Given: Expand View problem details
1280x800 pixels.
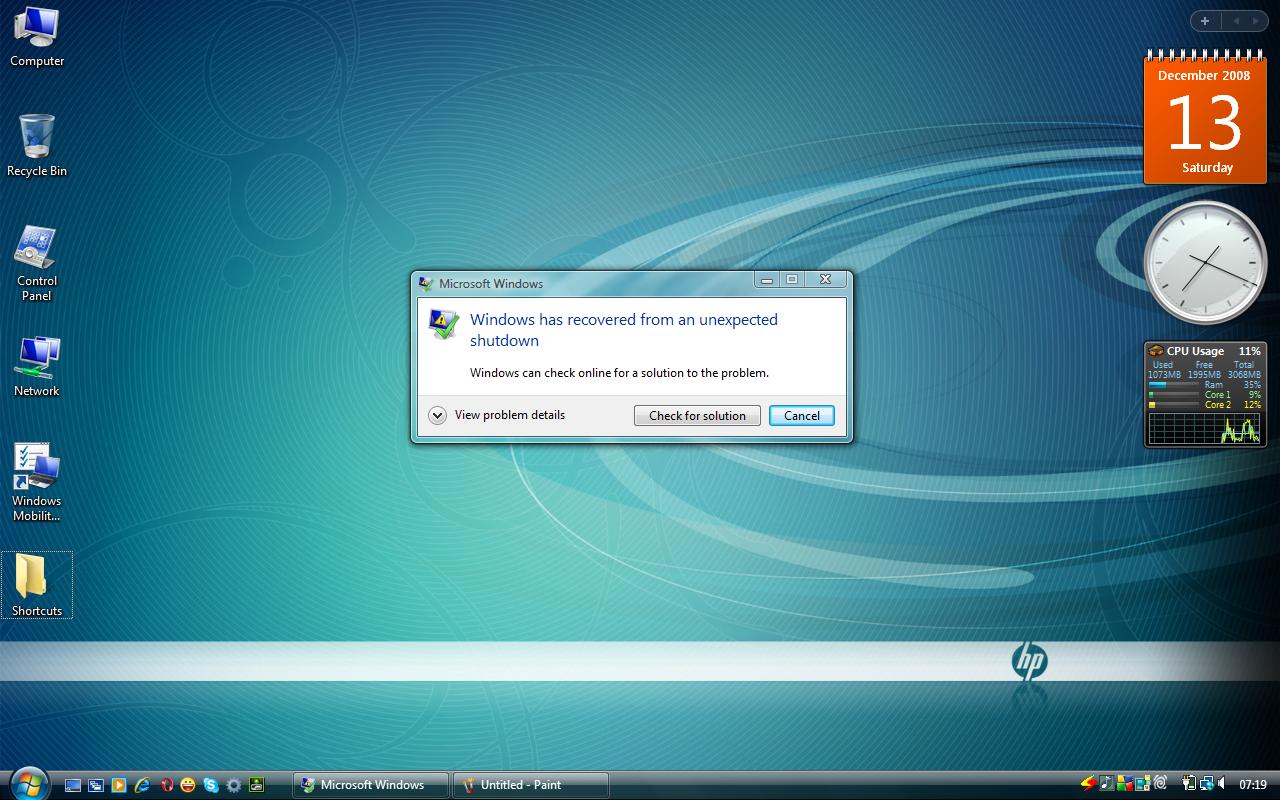Looking at the screenshot, I should 497,415.
